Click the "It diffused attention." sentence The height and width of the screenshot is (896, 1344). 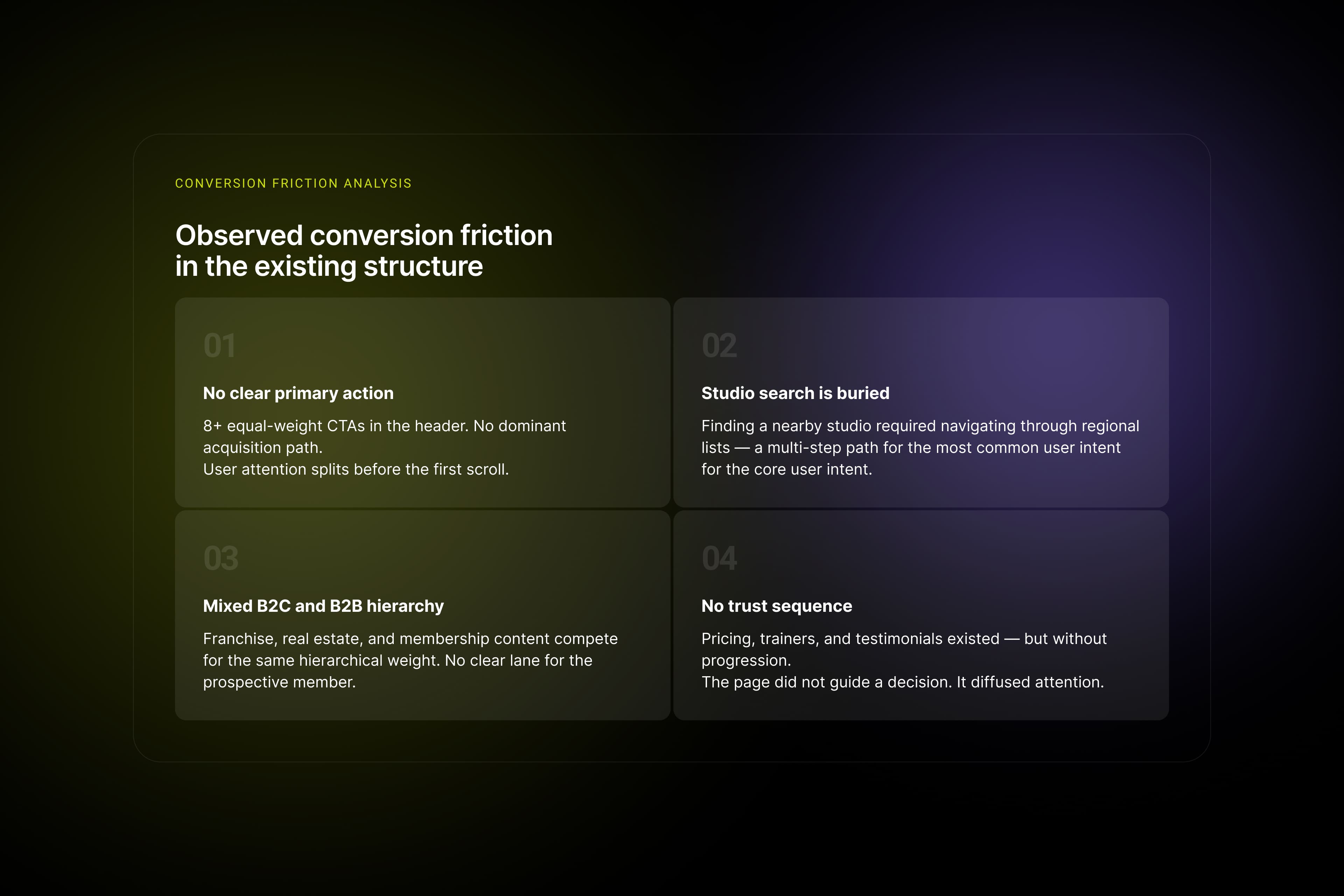tap(1030, 682)
